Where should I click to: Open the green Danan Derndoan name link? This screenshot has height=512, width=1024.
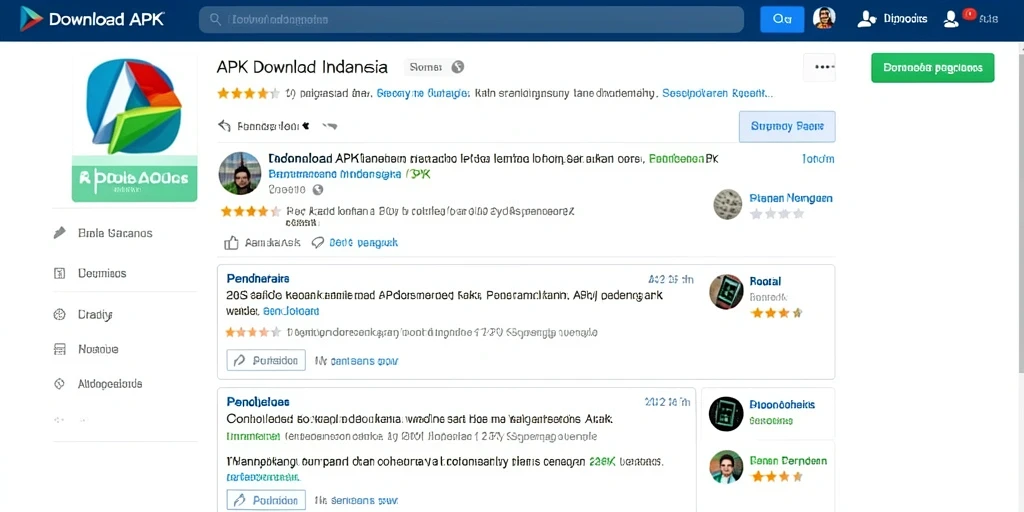pyautogui.click(x=788, y=461)
